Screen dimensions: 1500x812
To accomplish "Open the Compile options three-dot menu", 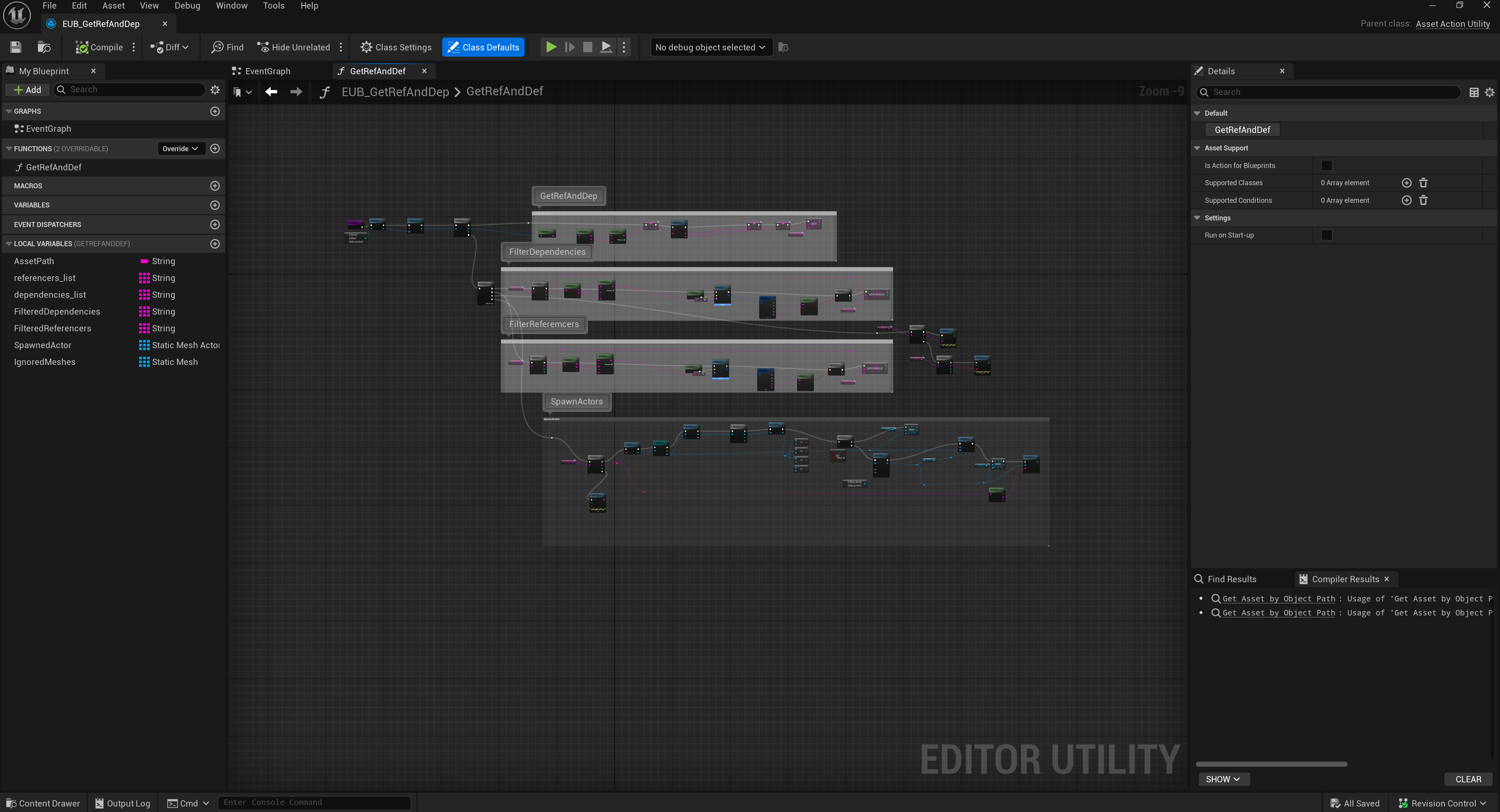I will (134, 47).
